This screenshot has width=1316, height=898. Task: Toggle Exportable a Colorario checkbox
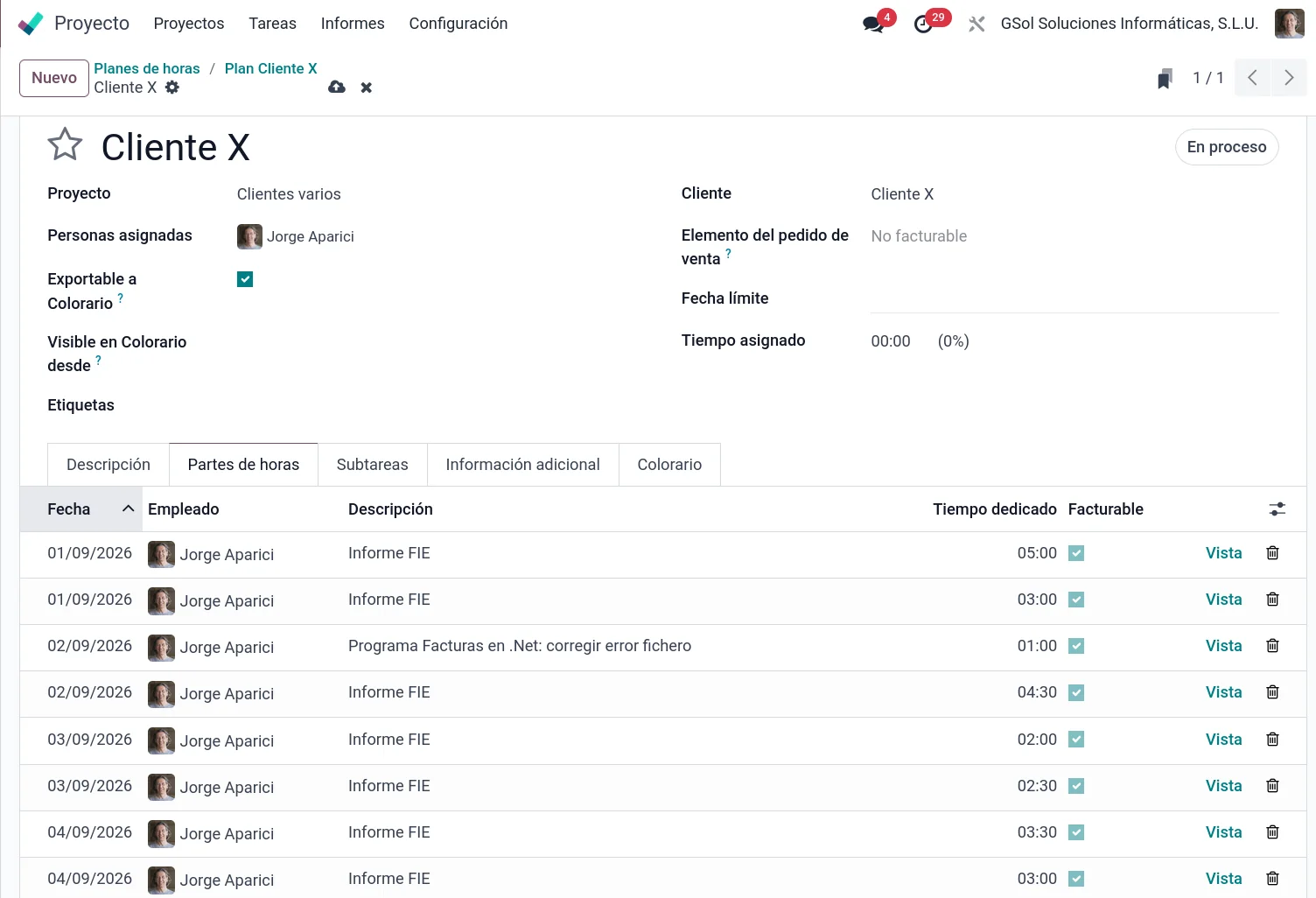point(245,279)
